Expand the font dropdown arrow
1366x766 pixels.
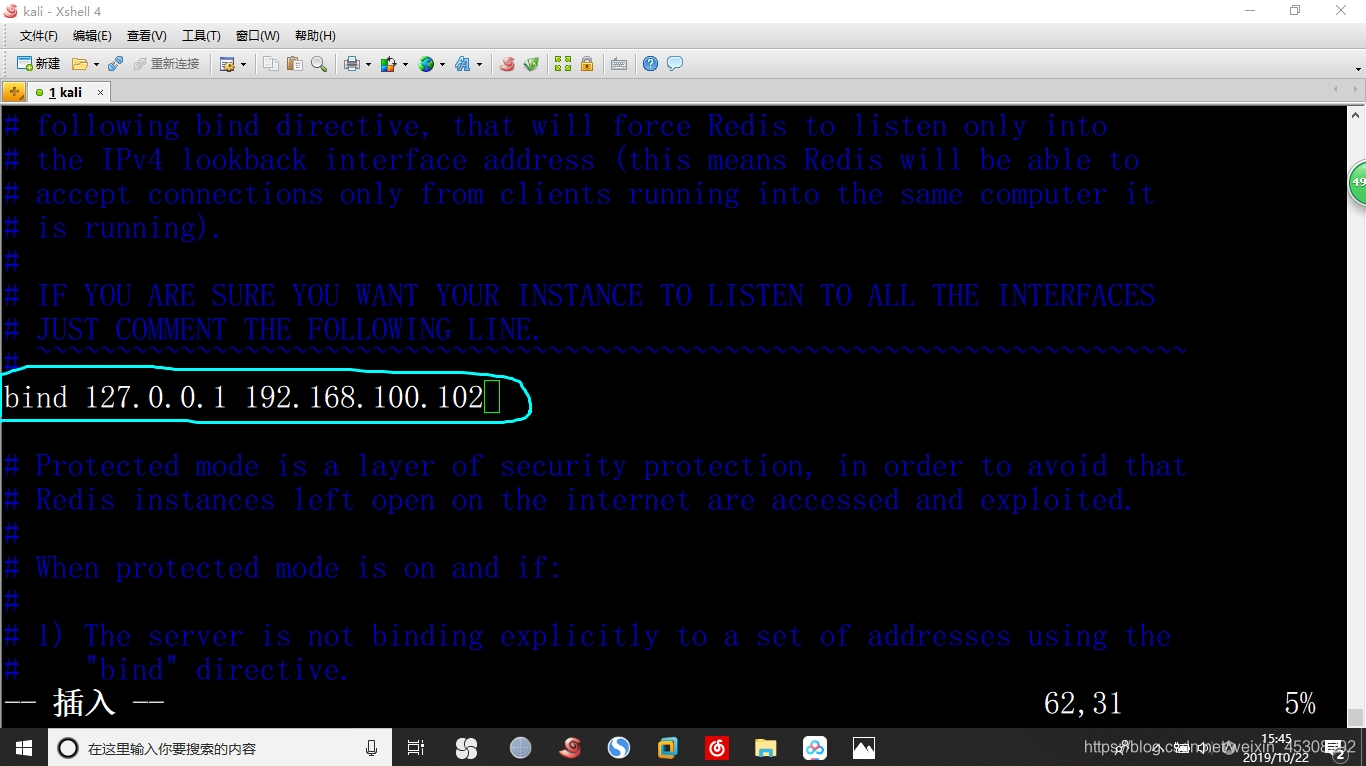click(479, 65)
